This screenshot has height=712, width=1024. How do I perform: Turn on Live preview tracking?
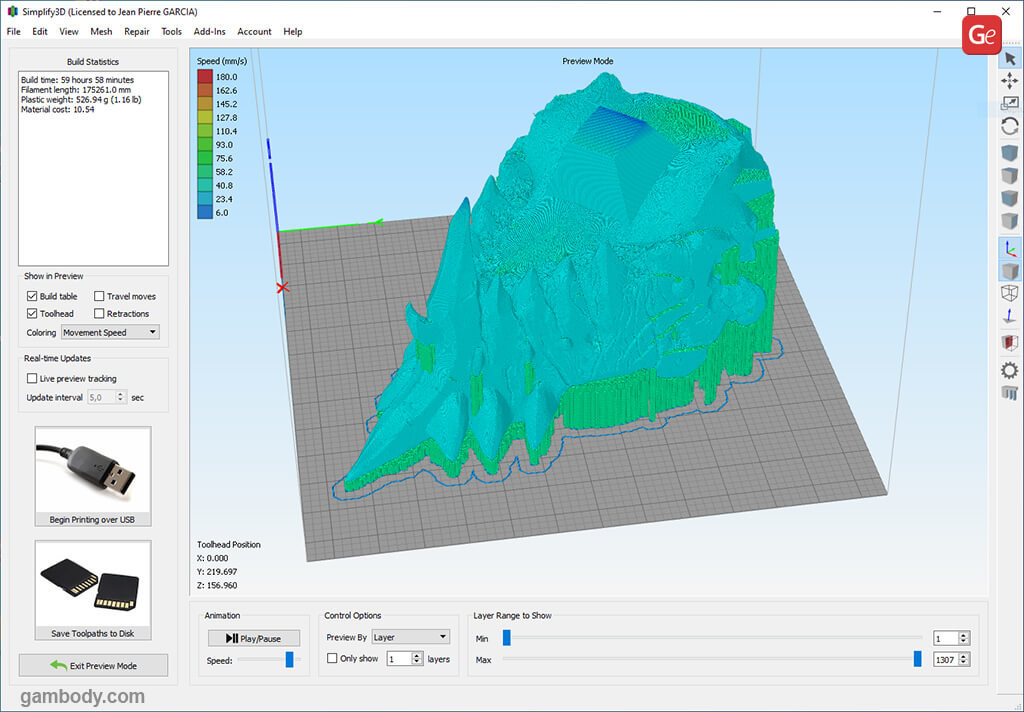[32, 379]
